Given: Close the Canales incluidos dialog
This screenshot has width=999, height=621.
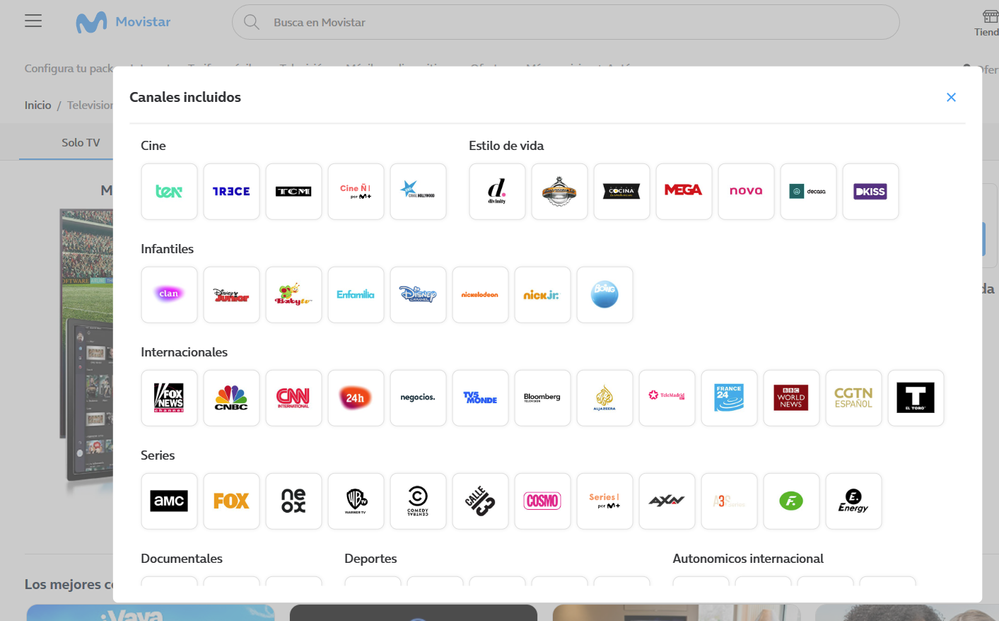Looking at the screenshot, I should click(x=951, y=97).
